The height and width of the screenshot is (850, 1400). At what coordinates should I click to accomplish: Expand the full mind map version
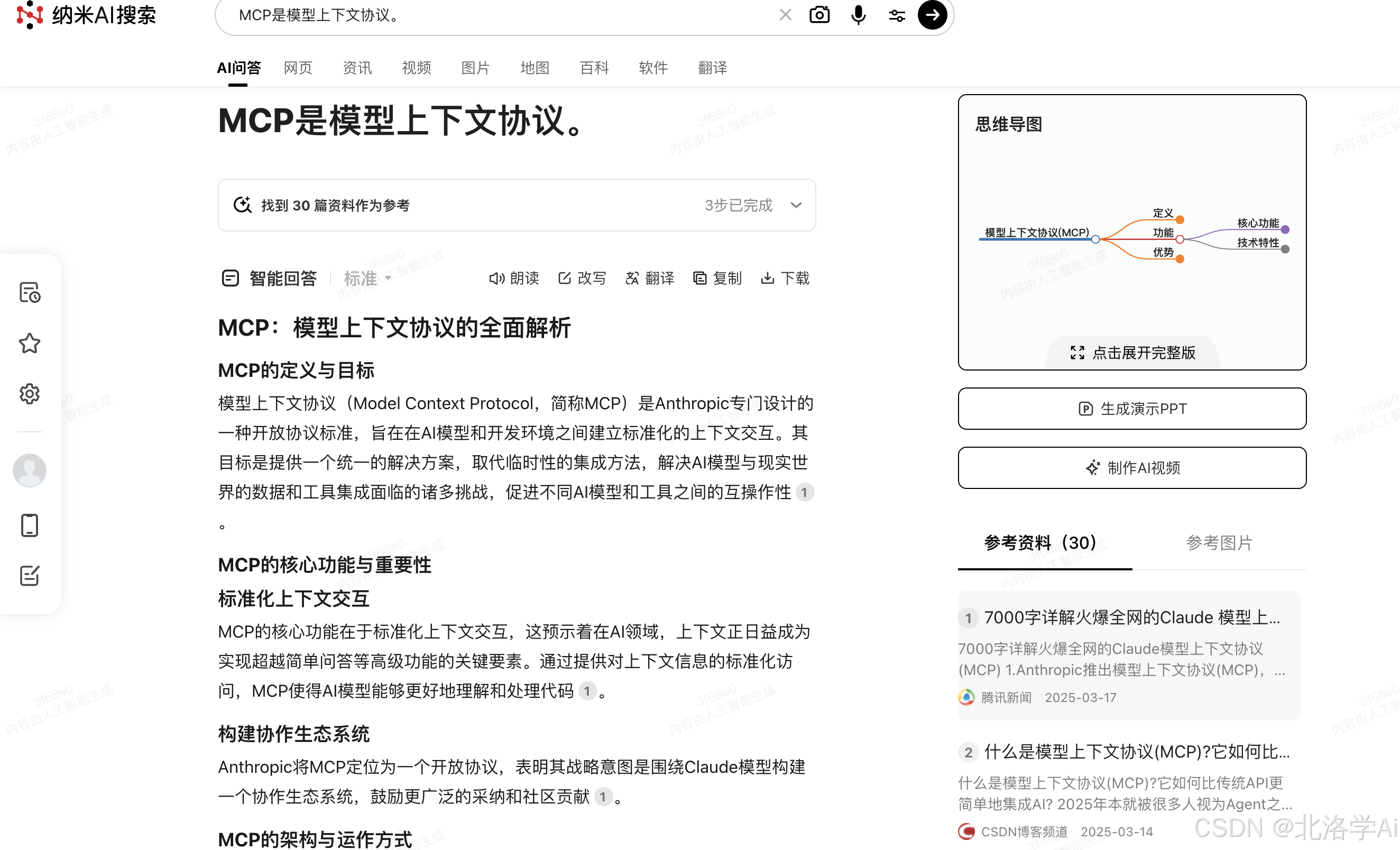tap(1132, 353)
